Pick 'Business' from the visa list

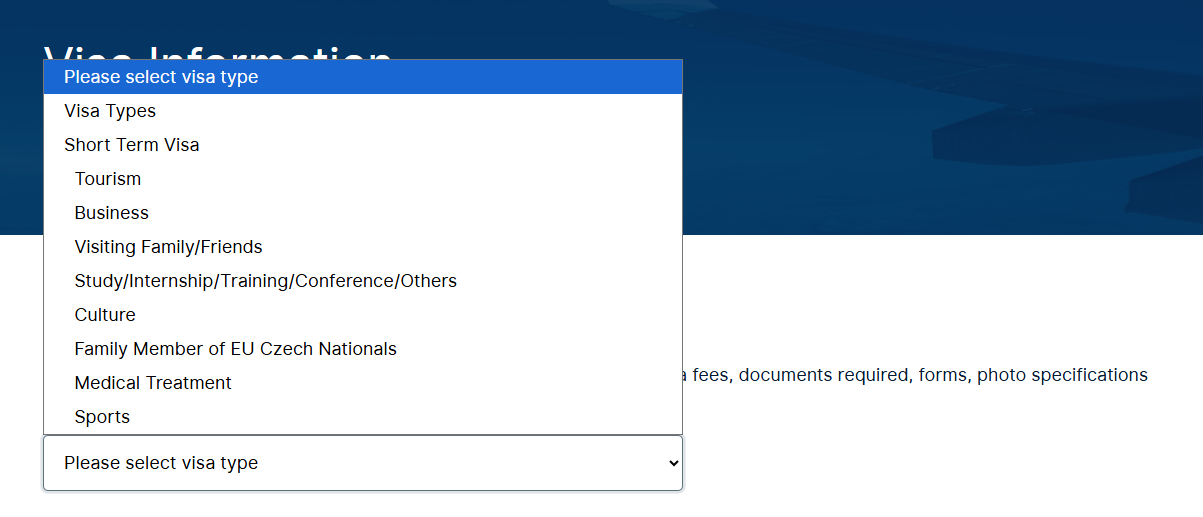coord(363,213)
